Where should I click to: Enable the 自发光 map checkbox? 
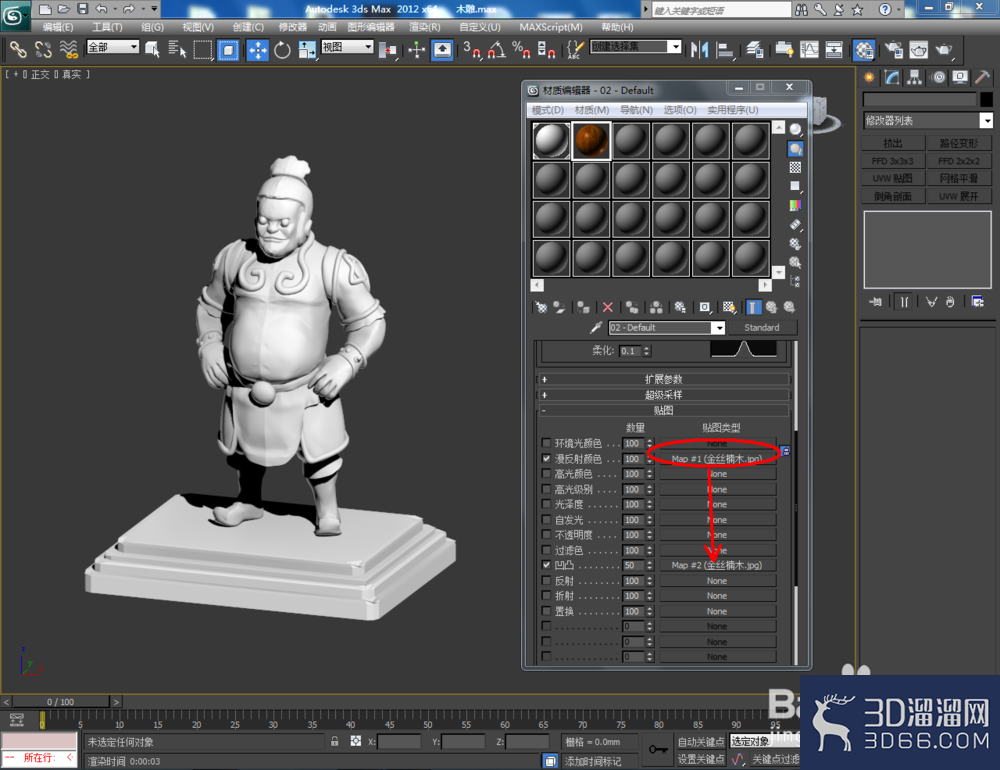[546, 519]
